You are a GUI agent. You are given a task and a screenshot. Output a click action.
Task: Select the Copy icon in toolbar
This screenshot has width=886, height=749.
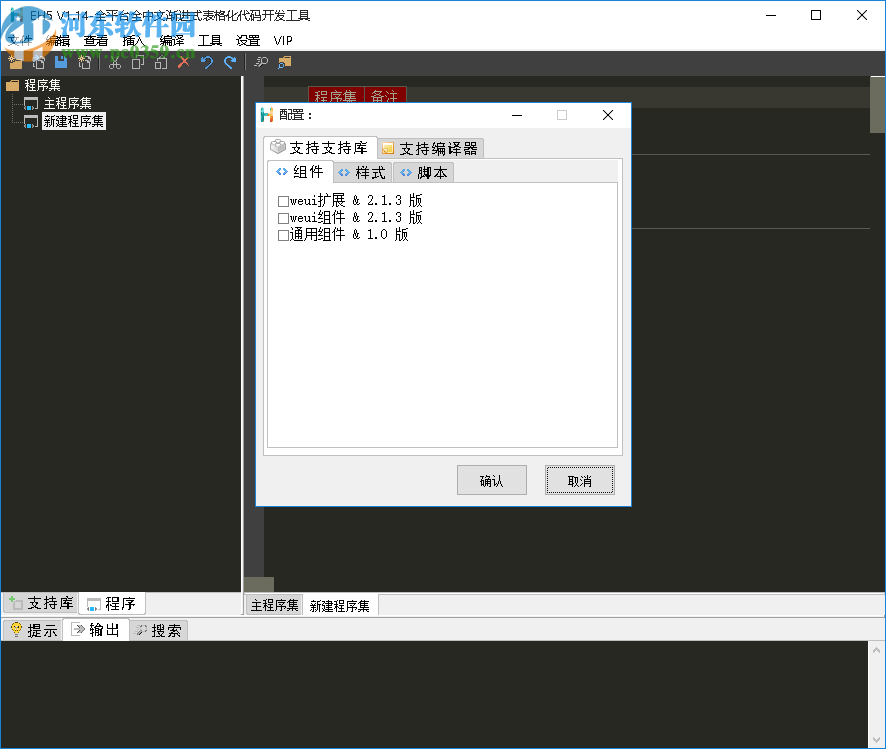tap(137, 62)
